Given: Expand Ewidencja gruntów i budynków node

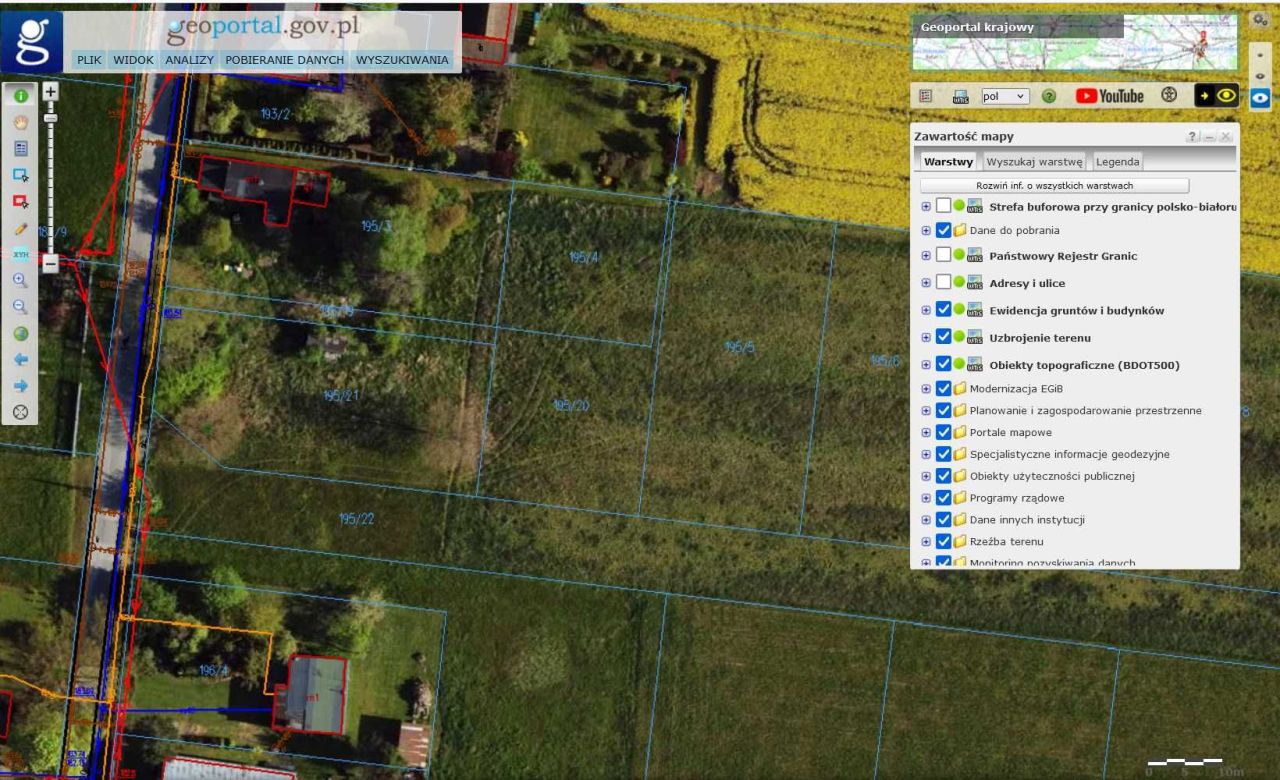Looking at the screenshot, I should pos(926,310).
